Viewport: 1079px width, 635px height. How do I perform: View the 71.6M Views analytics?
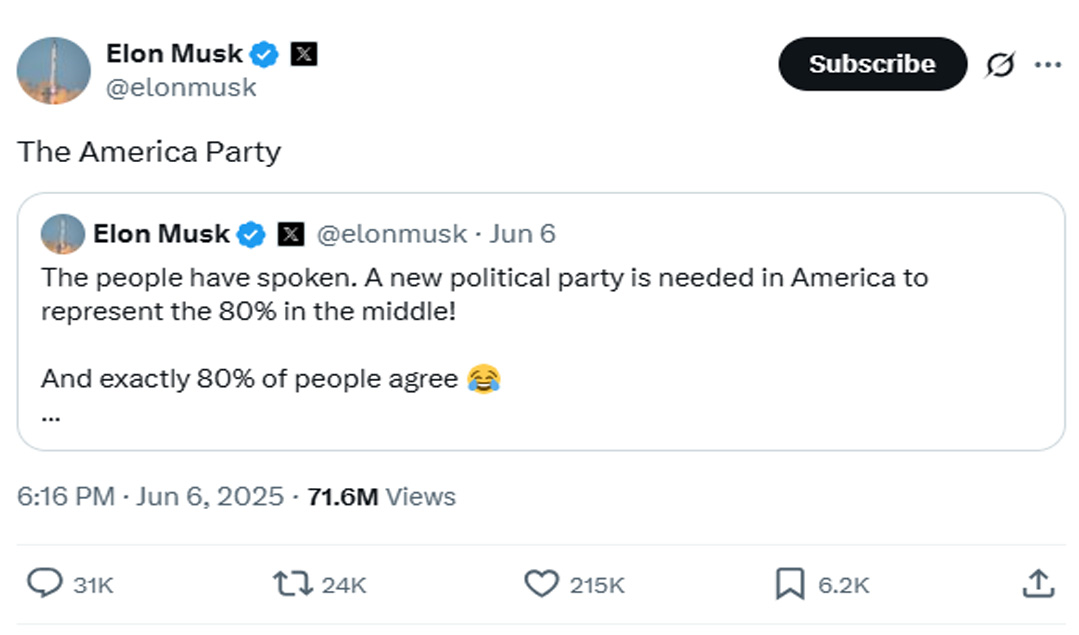[x=381, y=496]
